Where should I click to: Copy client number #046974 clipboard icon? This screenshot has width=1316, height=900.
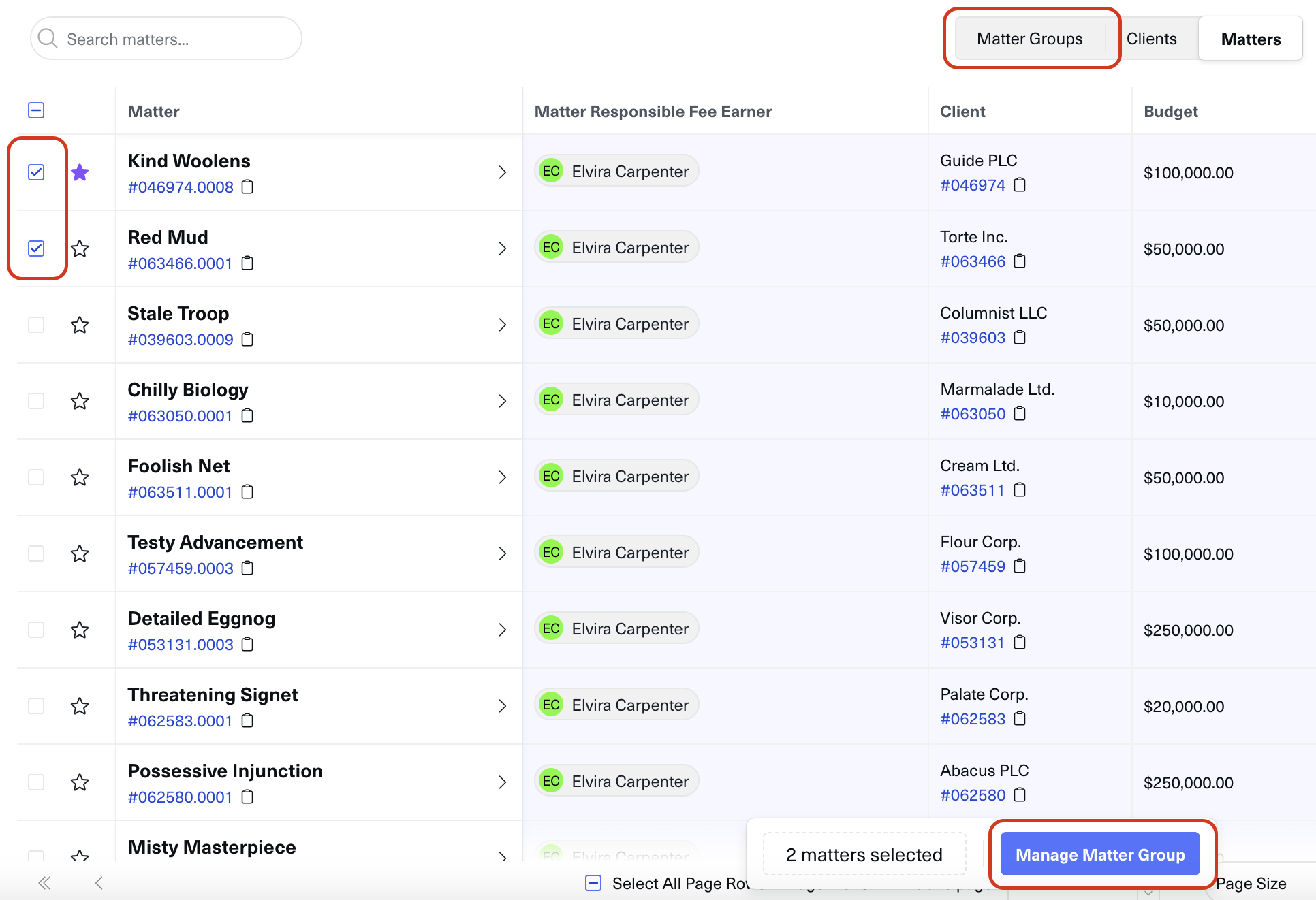tap(1020, 185)
